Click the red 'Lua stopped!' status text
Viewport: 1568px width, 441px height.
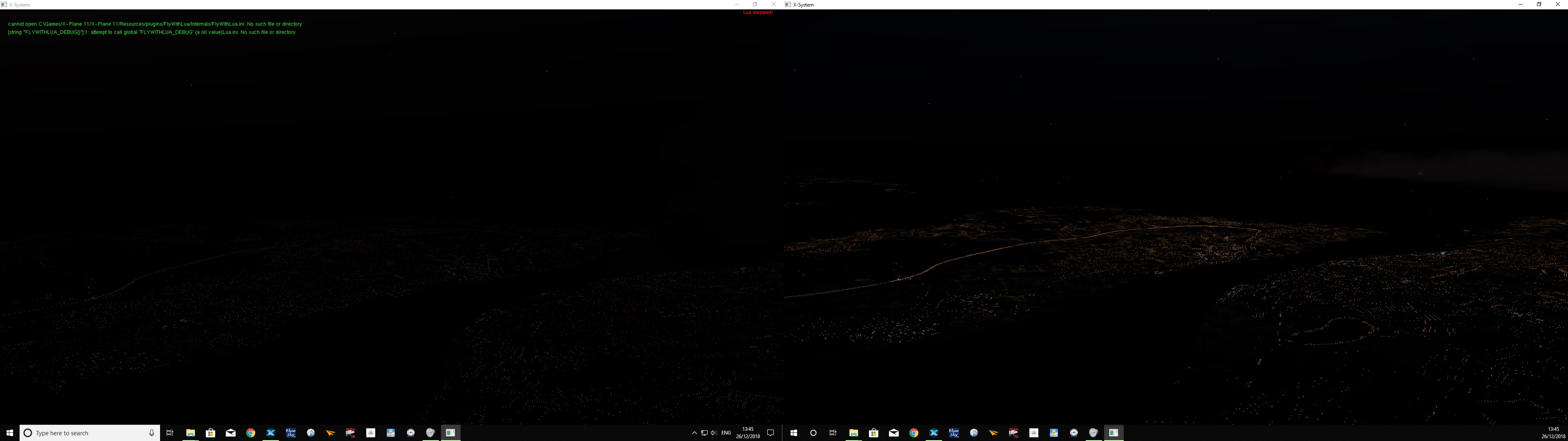758,12
